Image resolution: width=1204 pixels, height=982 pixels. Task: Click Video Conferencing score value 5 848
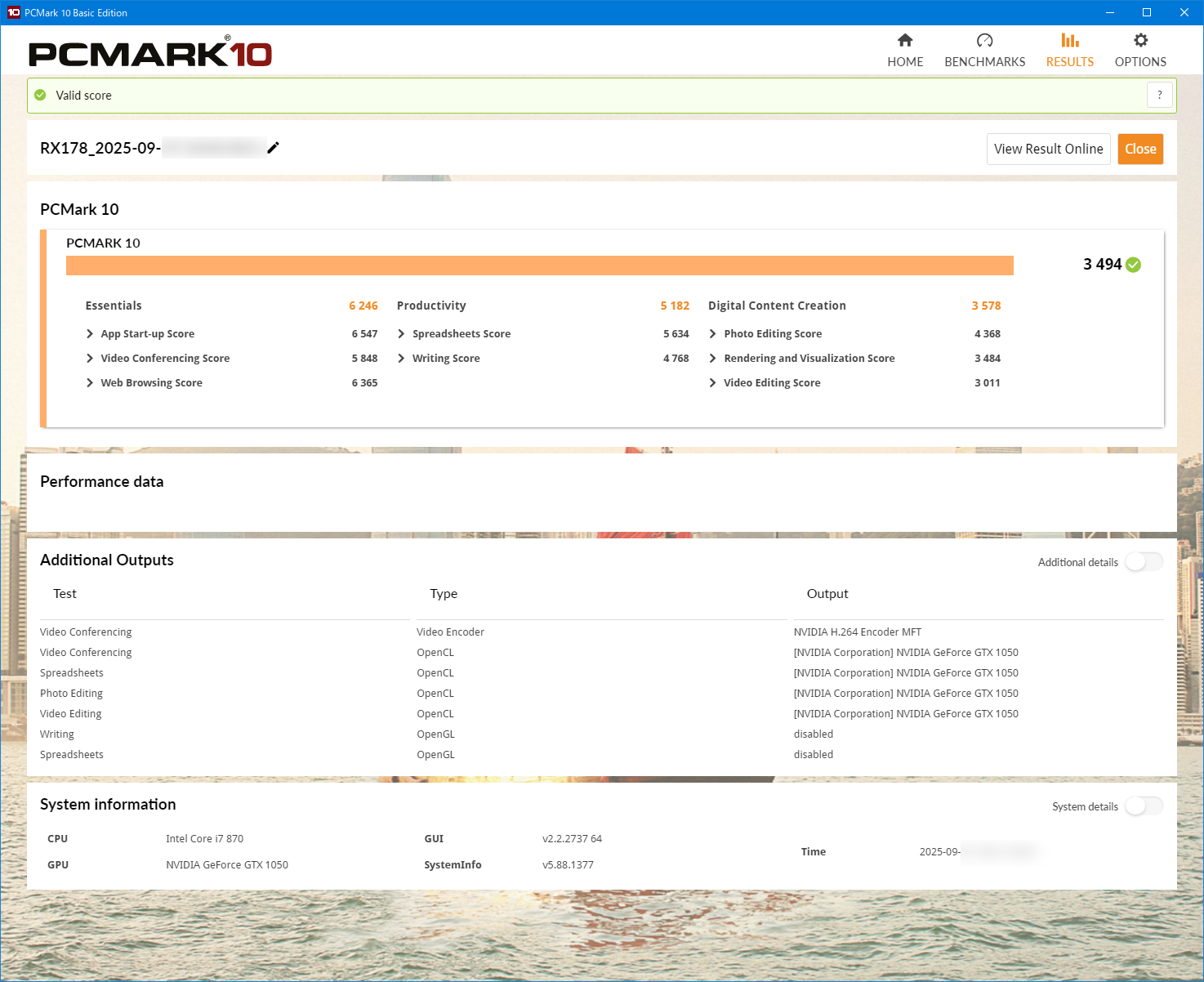[x=364, y=359]
